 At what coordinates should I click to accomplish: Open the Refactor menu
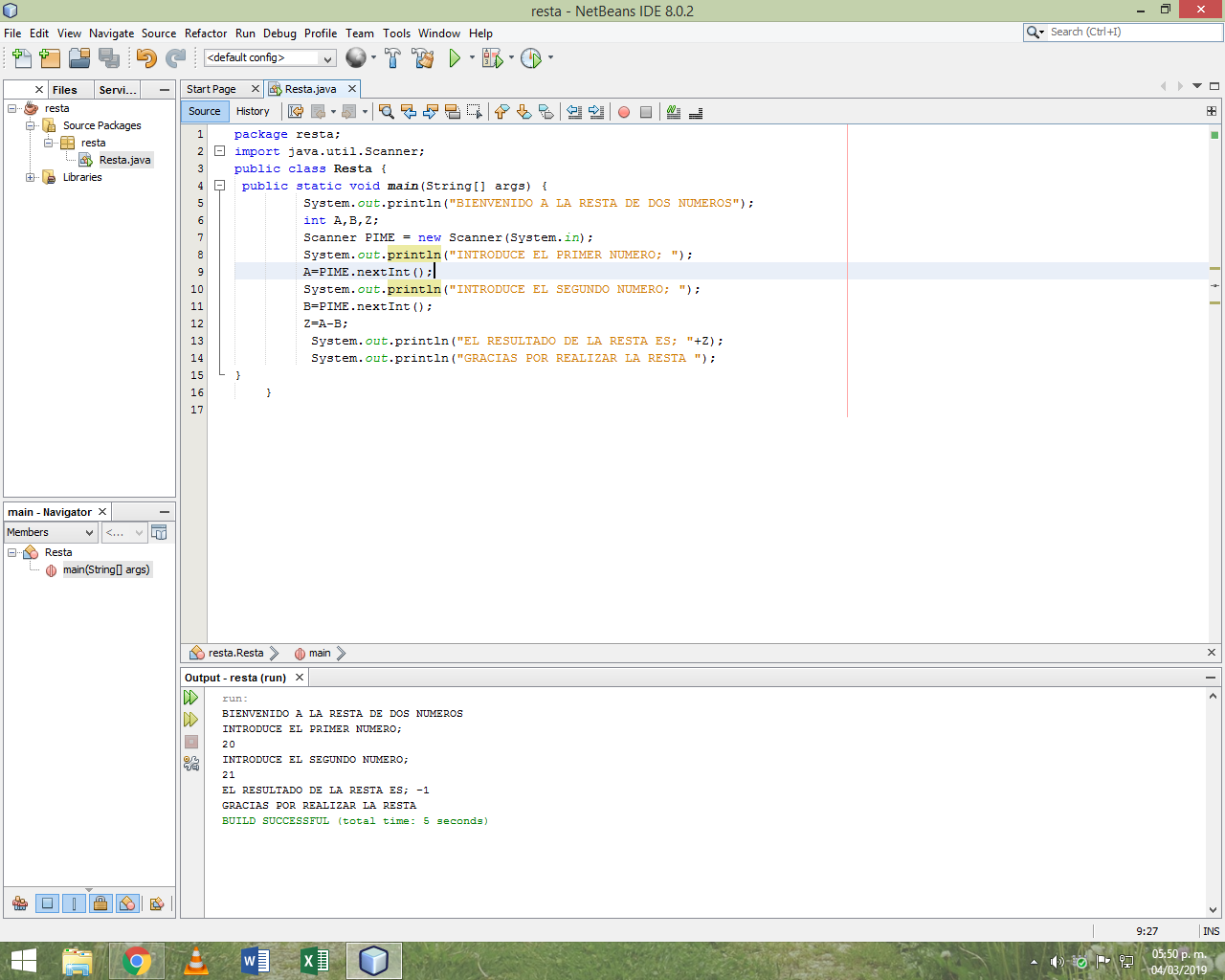coord(205,33)
